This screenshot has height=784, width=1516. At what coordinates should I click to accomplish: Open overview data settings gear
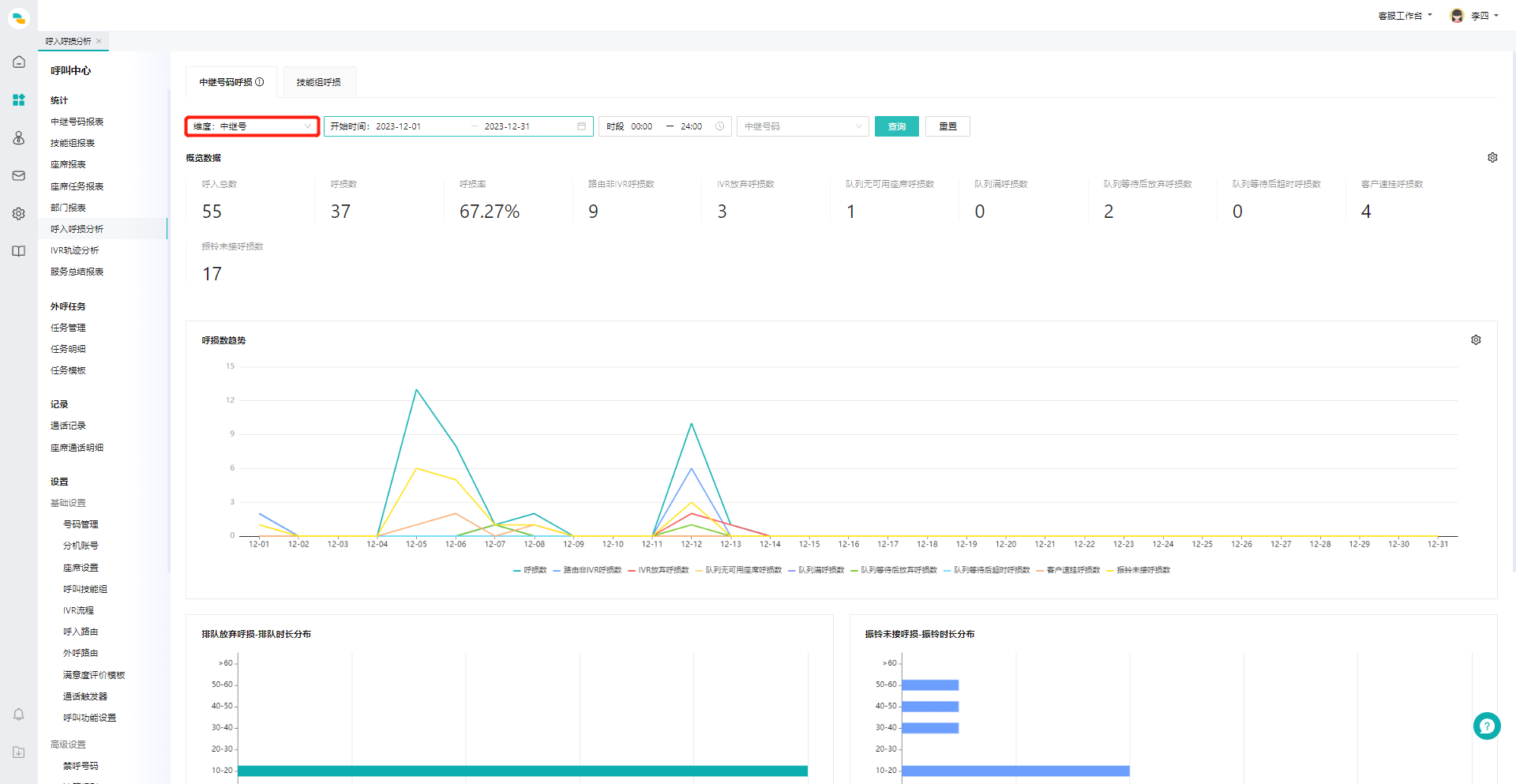[1492, 157]
